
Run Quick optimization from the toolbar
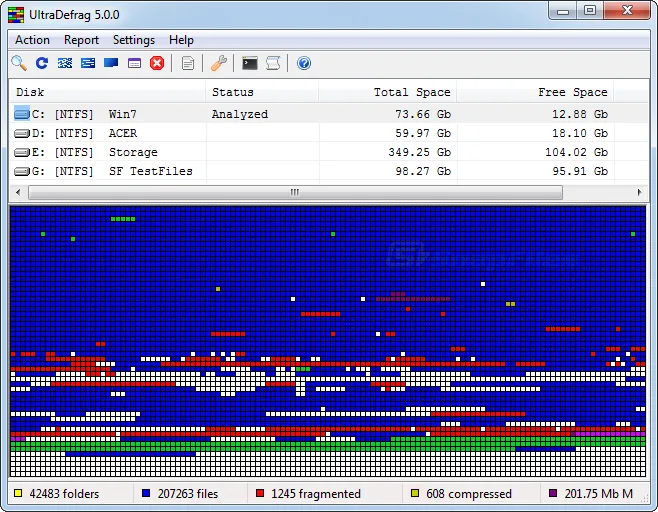tap(88, 63)
